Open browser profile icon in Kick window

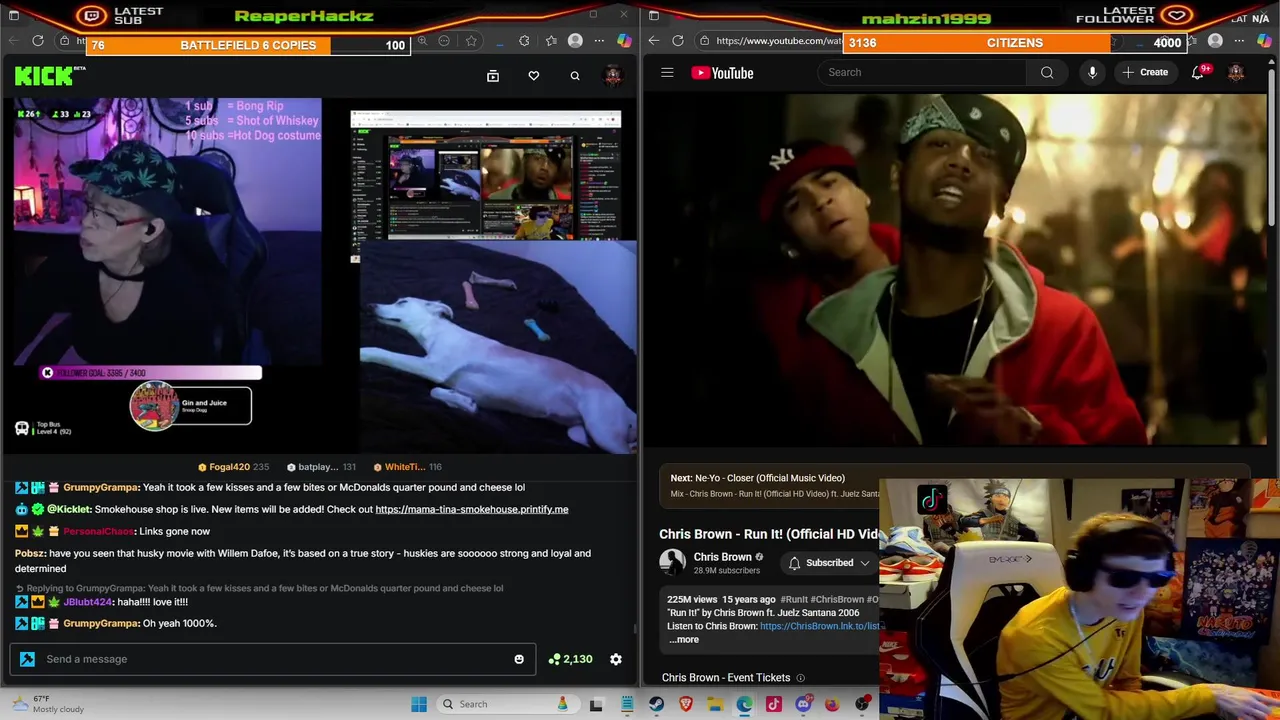(575, 41)
